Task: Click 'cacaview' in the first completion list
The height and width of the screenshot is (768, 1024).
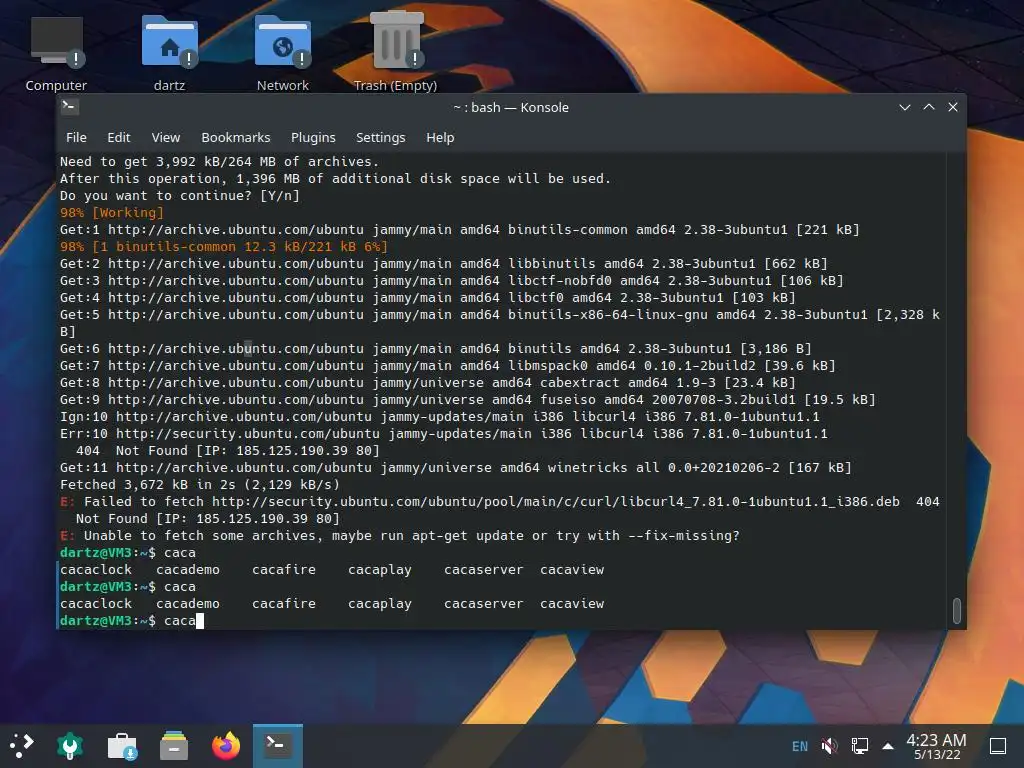Action: (572, 569)
